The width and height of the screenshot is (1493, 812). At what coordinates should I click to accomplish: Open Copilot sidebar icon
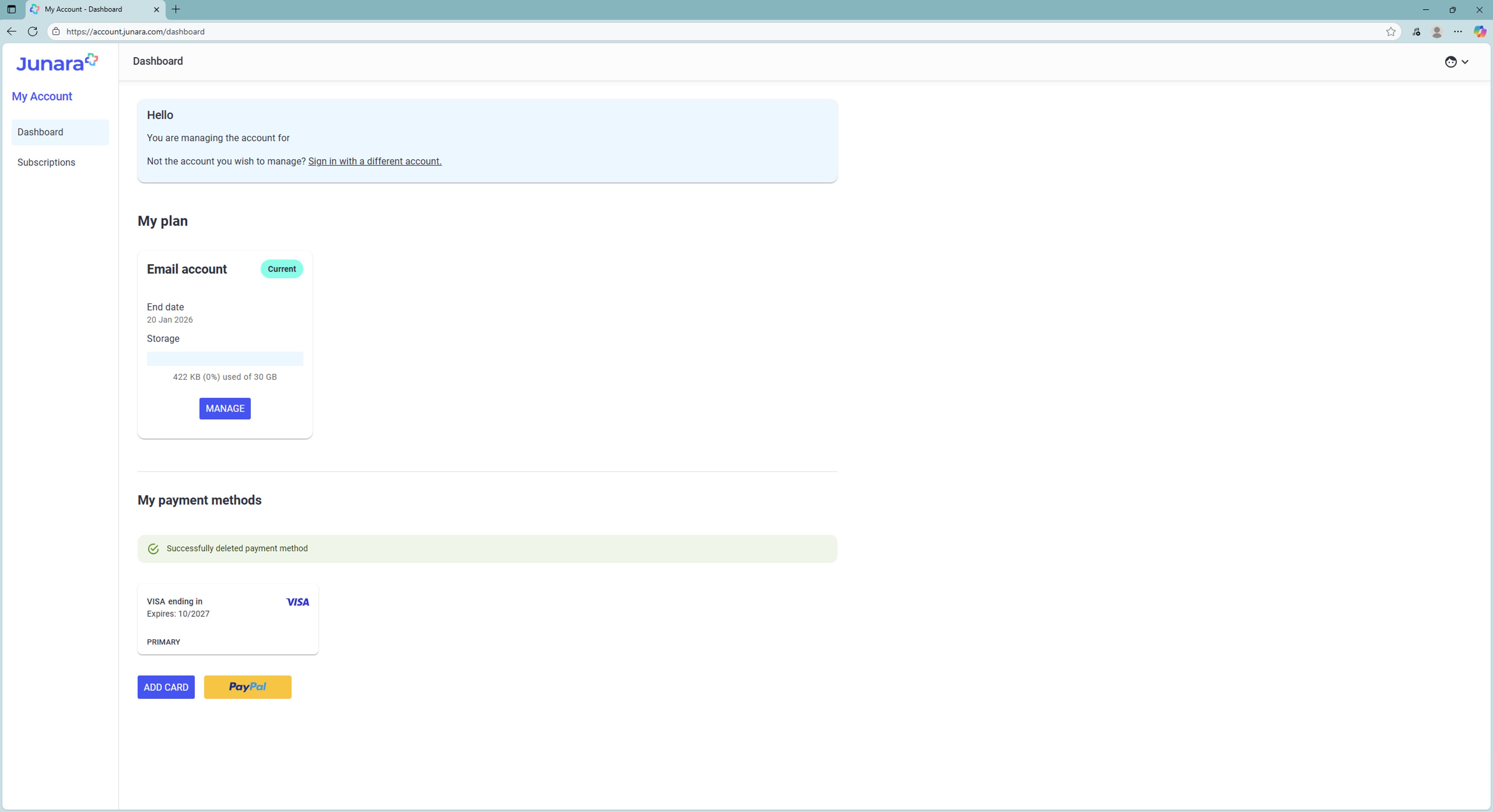coord(1480,31)
